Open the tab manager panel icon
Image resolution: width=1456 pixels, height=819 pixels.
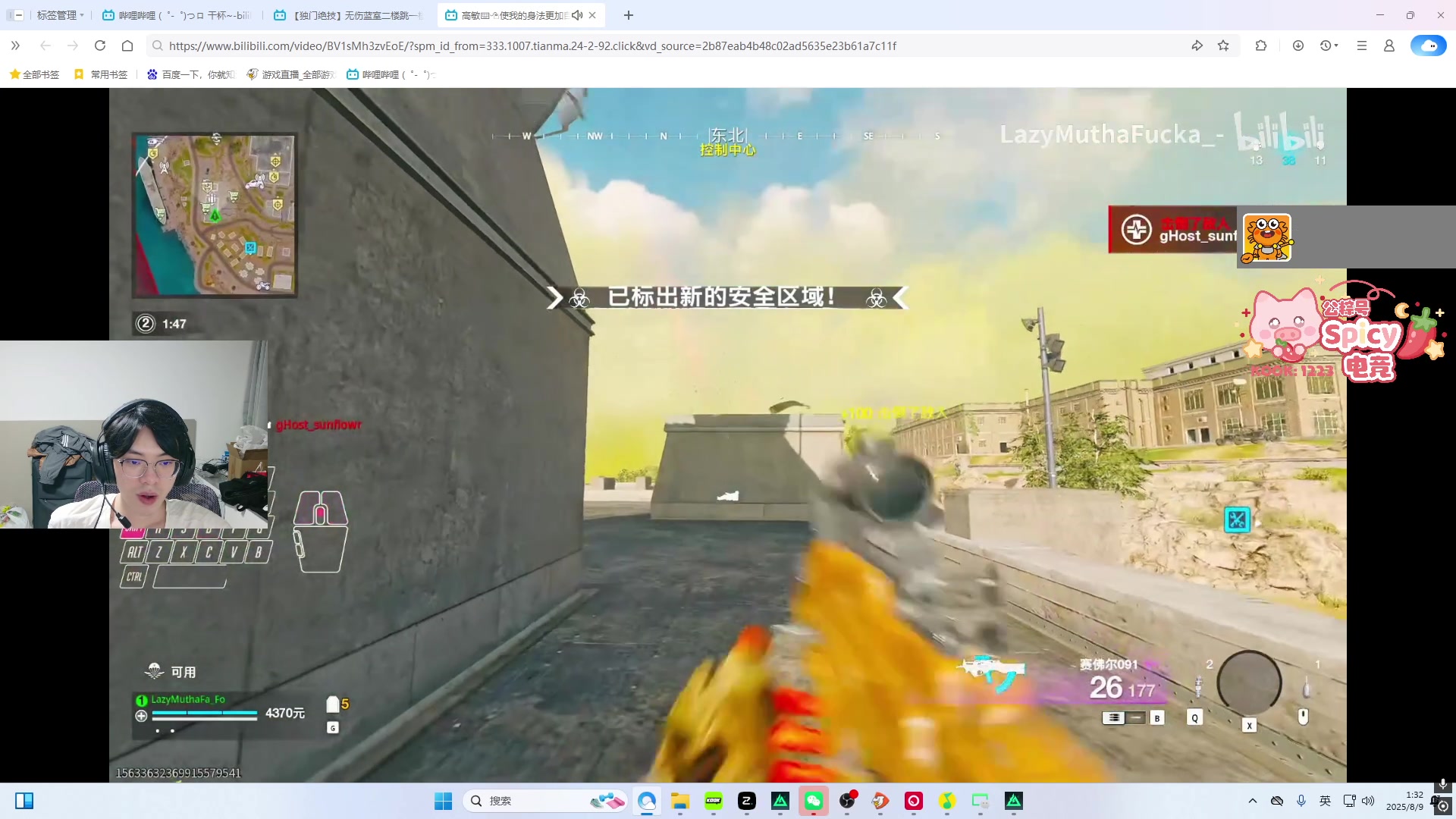coord(15,15)
